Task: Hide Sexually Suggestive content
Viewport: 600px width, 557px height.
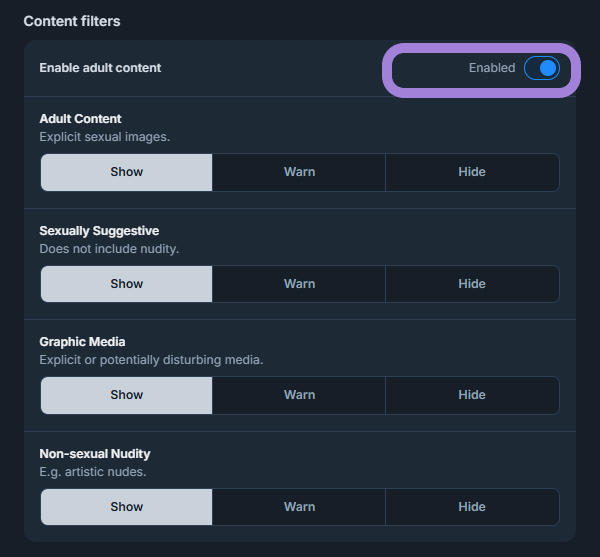Action: pos(471,284)
